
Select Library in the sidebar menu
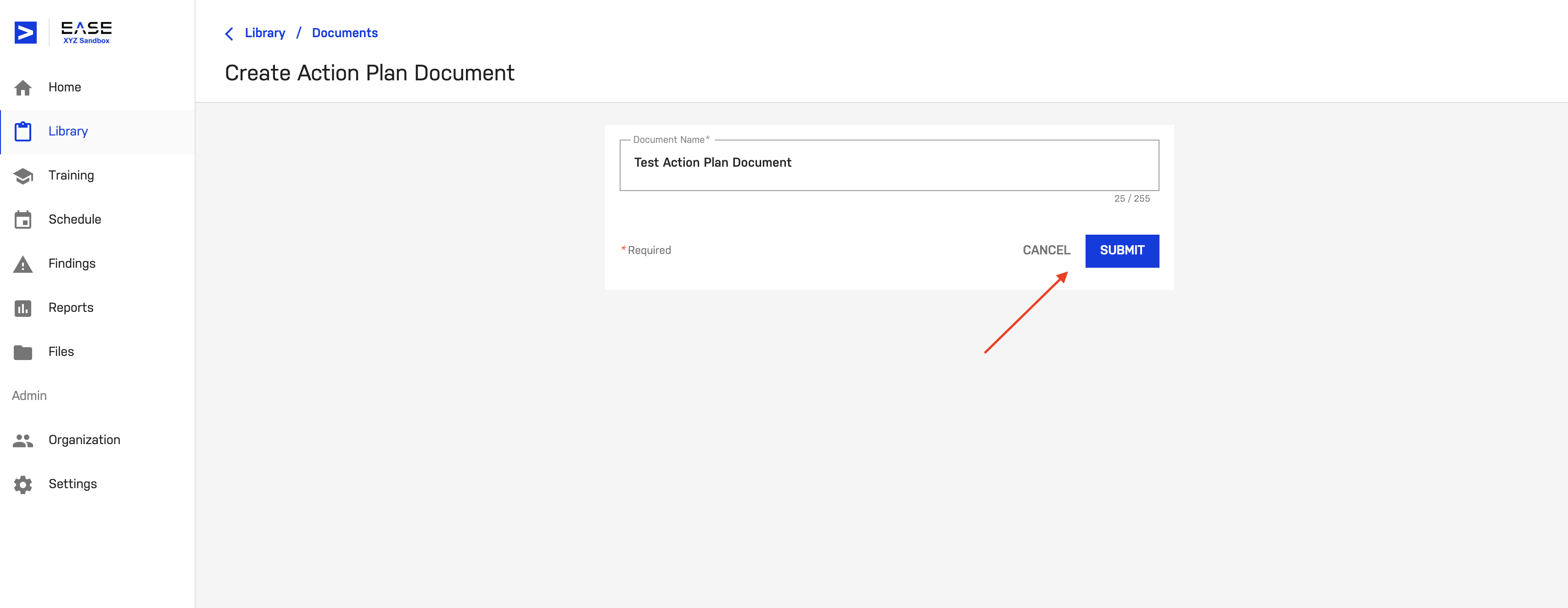pos(97,132)
